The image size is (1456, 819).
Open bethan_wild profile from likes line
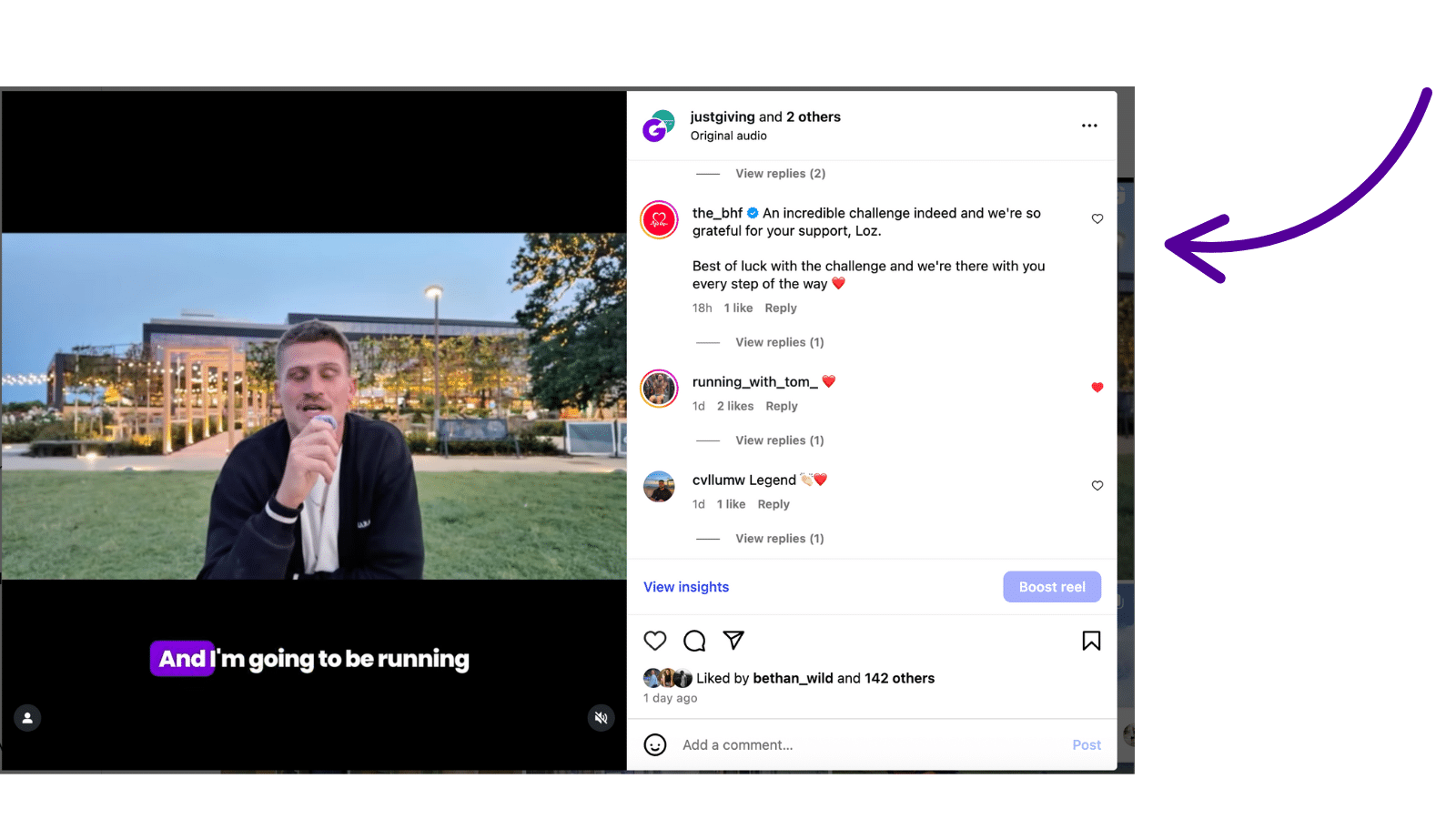793,678
